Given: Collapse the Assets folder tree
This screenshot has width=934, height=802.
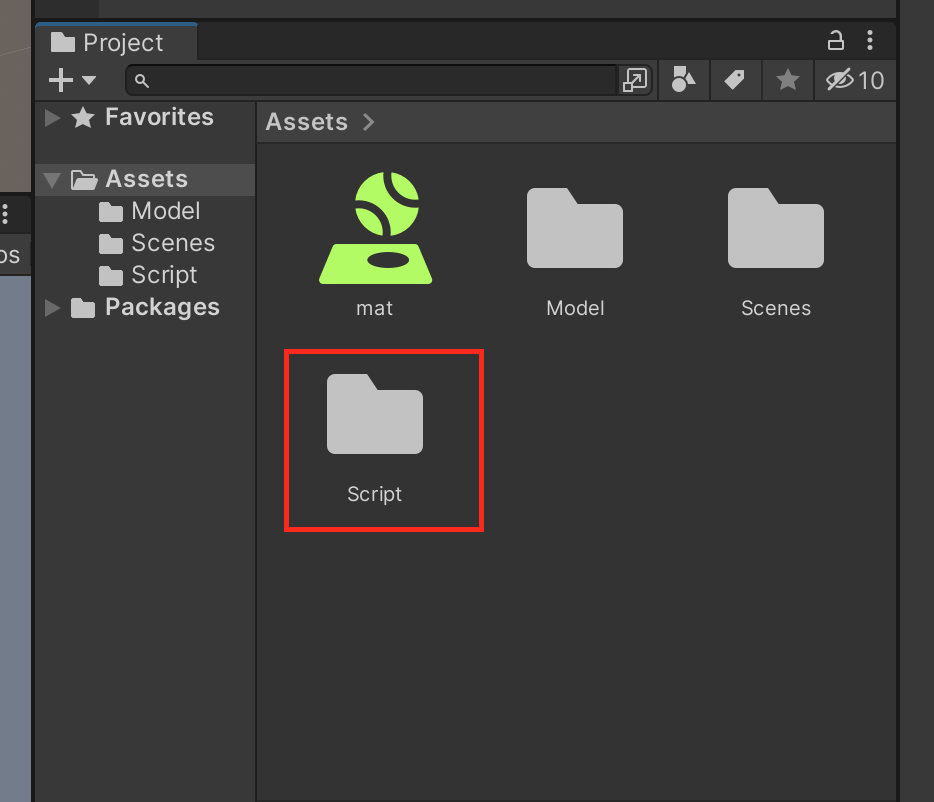Looking at the screenshot, I should point(53,180).
